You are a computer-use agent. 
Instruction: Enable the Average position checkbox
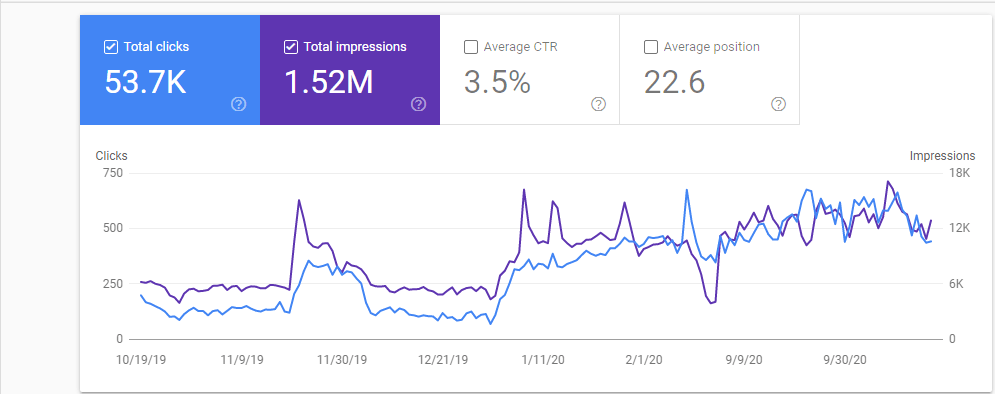click(x=650, y=47)
